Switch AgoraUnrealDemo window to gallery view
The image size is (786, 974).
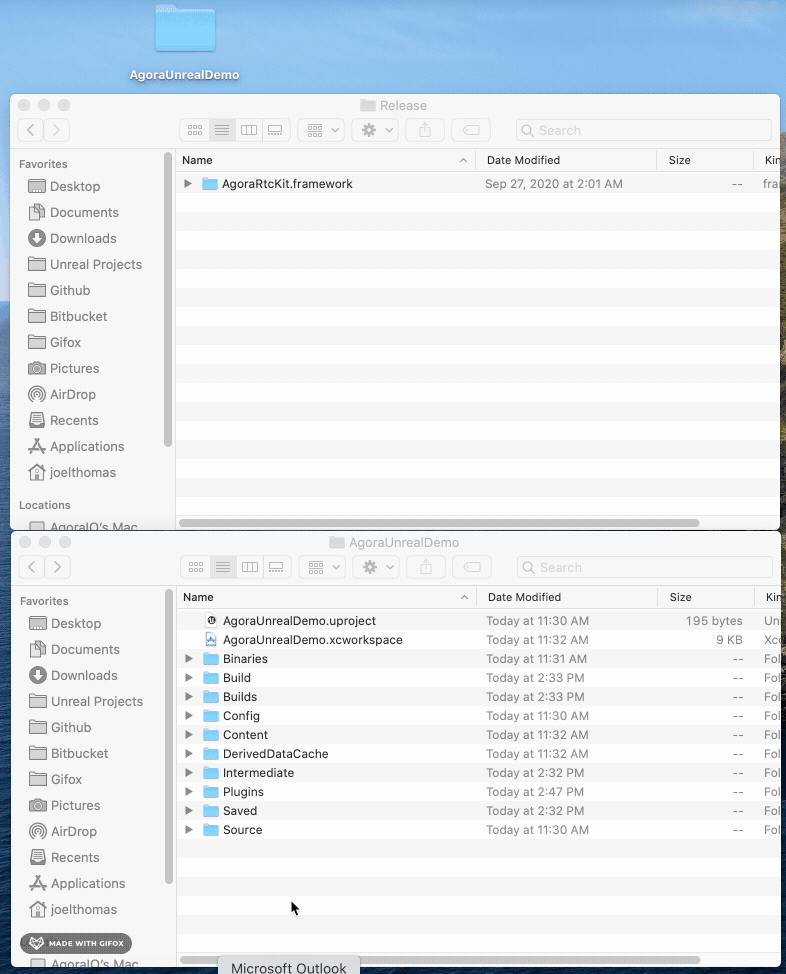point(276,567)
